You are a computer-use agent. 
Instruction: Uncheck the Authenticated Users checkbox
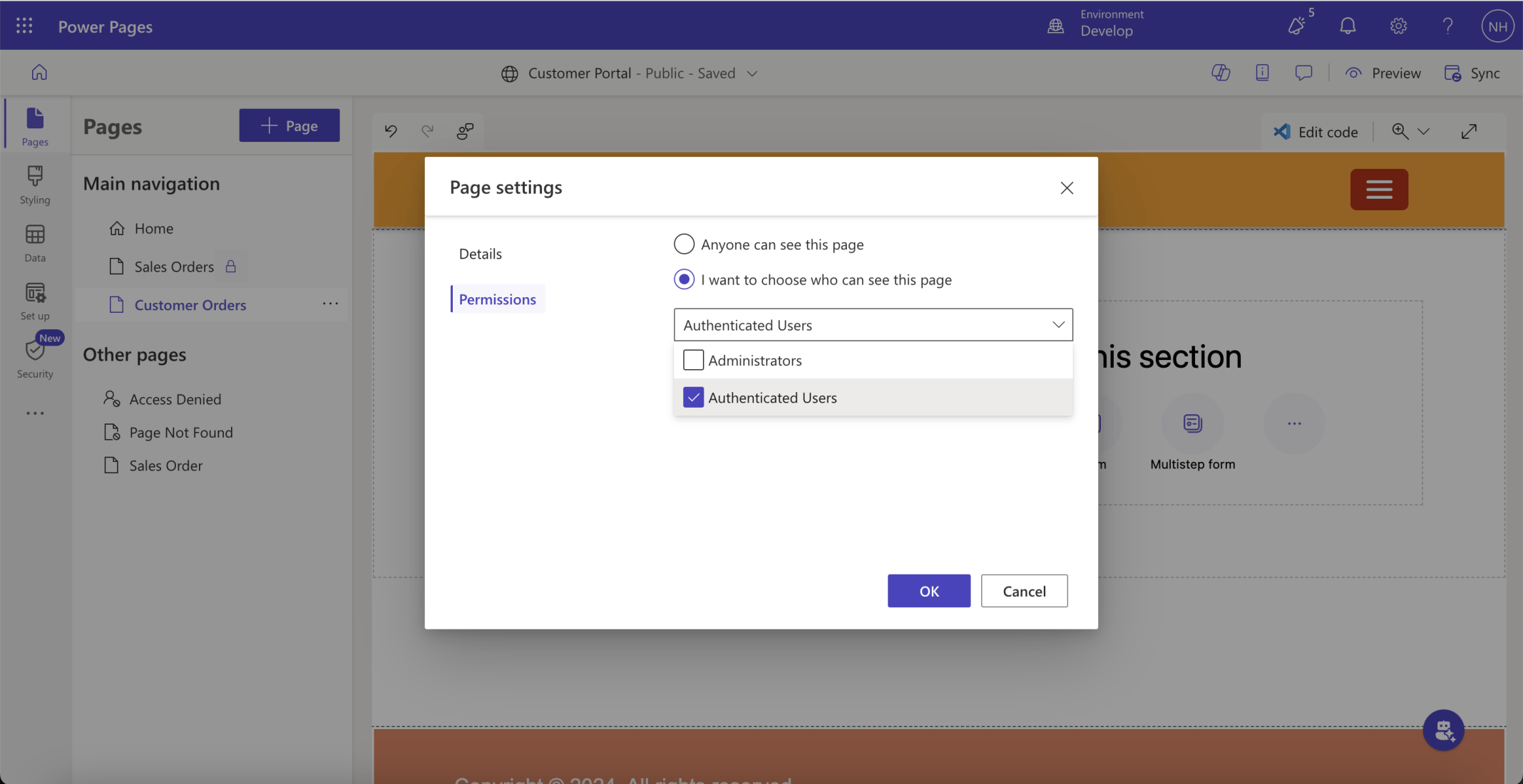pyautogui.click(x=693, y=398)
